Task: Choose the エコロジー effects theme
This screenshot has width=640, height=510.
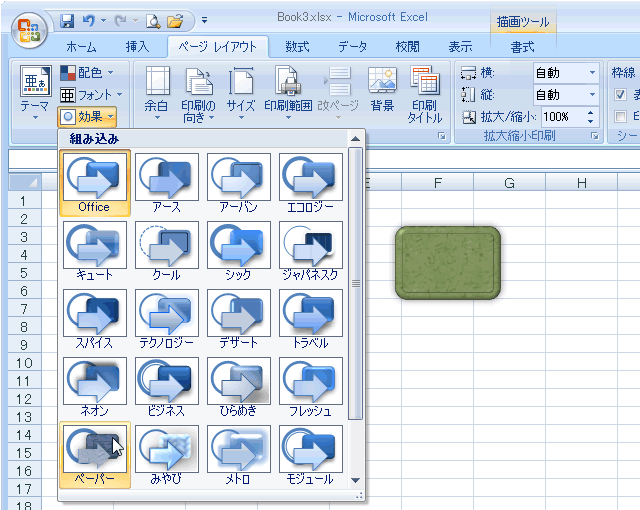Action: 311,183
